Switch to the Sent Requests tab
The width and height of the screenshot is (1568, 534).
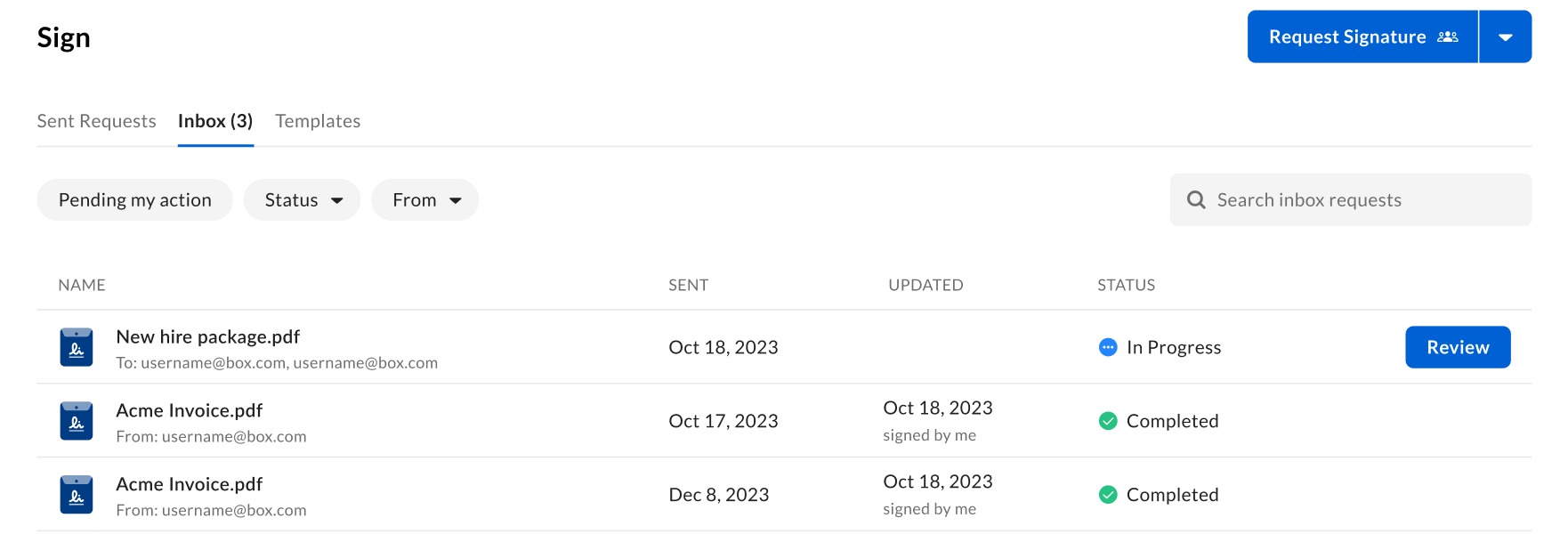click(x=96, y=121)
